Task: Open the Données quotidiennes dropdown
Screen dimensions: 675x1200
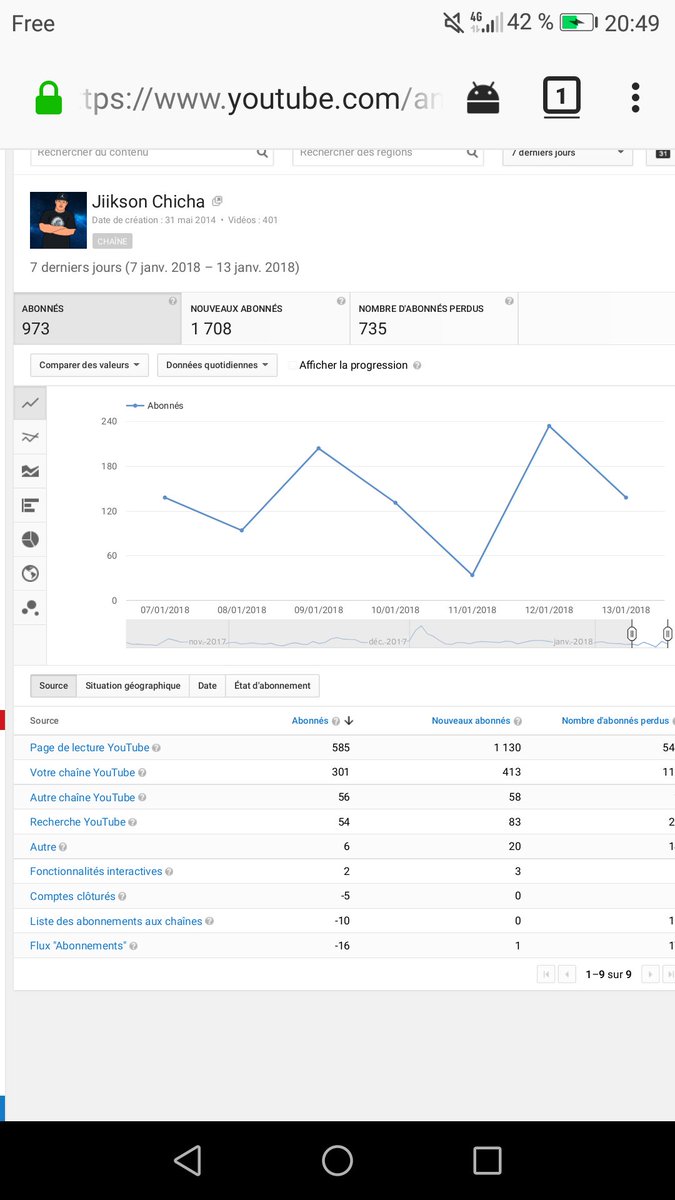Action: [217, 365]
